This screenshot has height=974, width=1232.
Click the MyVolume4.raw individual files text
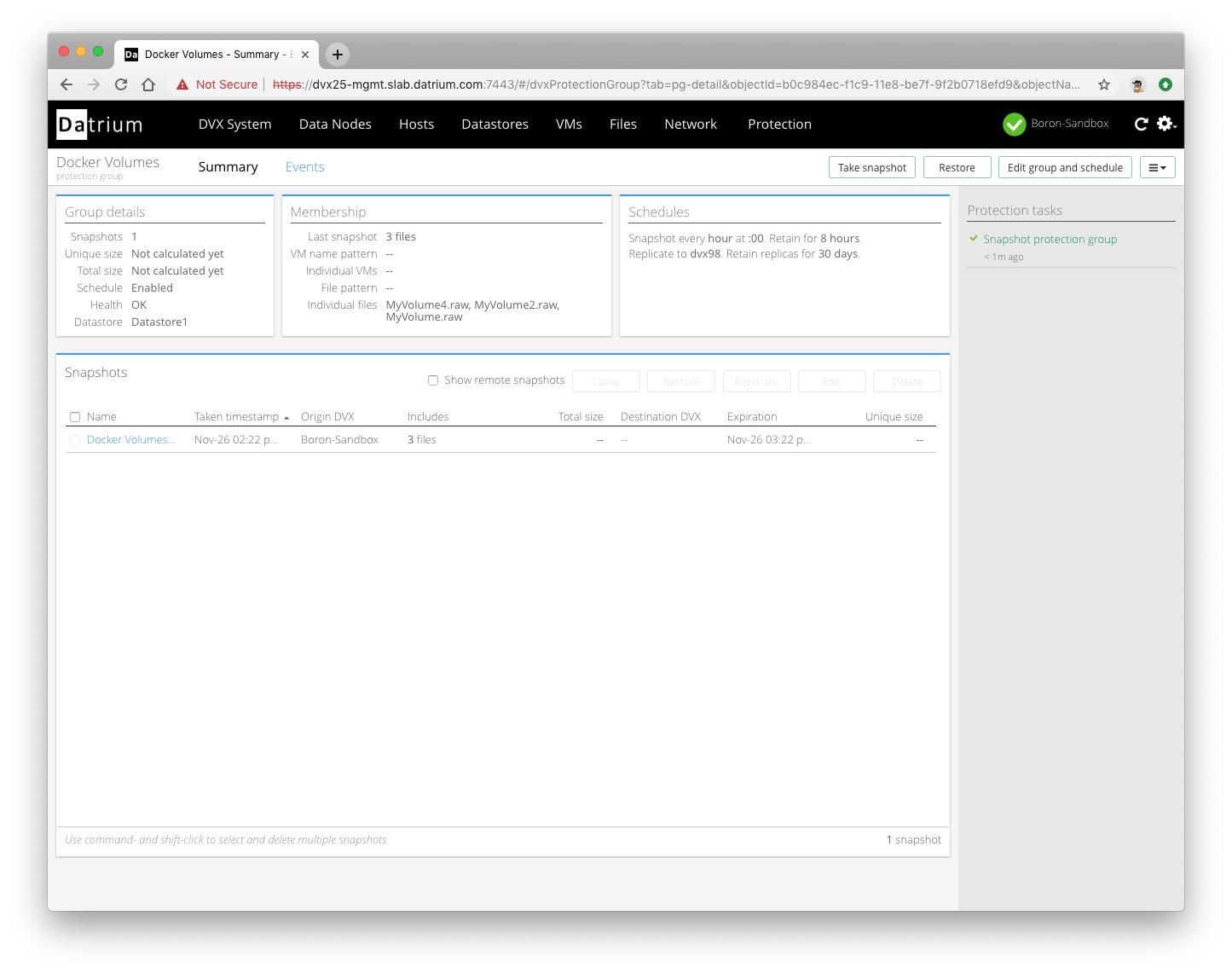coord(427,305)
